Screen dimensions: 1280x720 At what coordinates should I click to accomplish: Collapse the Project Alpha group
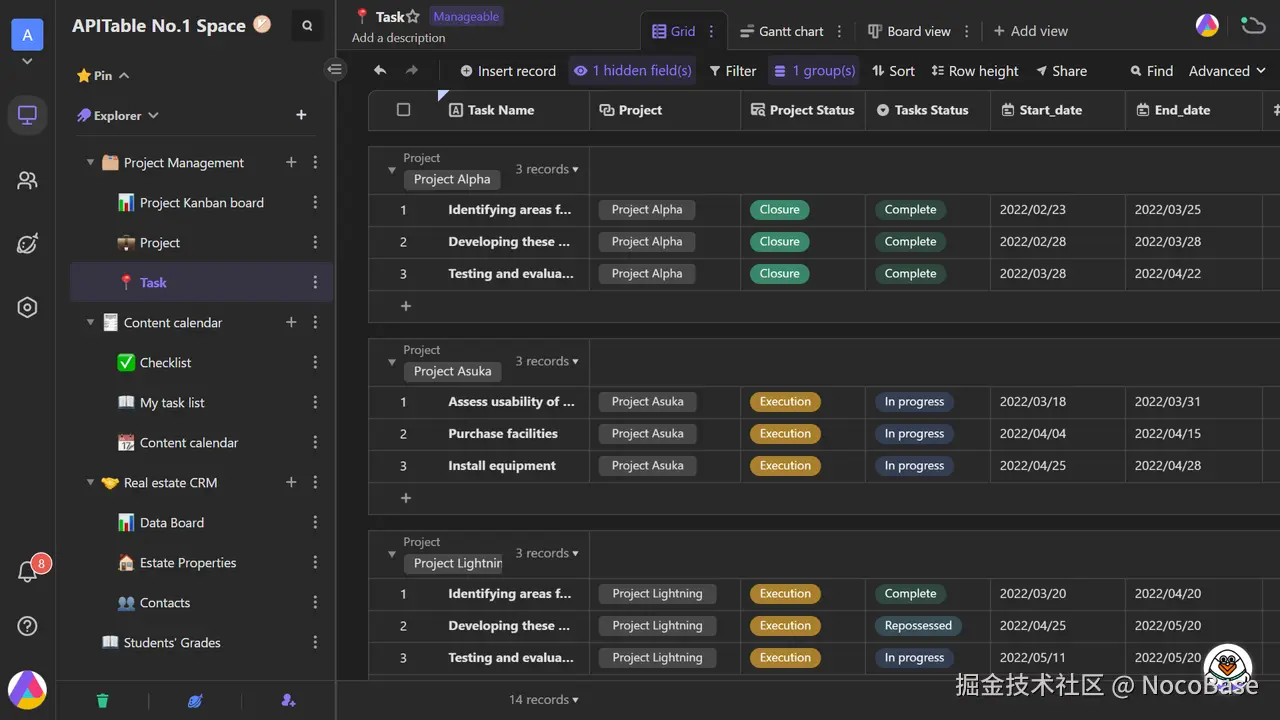(392, 170)
